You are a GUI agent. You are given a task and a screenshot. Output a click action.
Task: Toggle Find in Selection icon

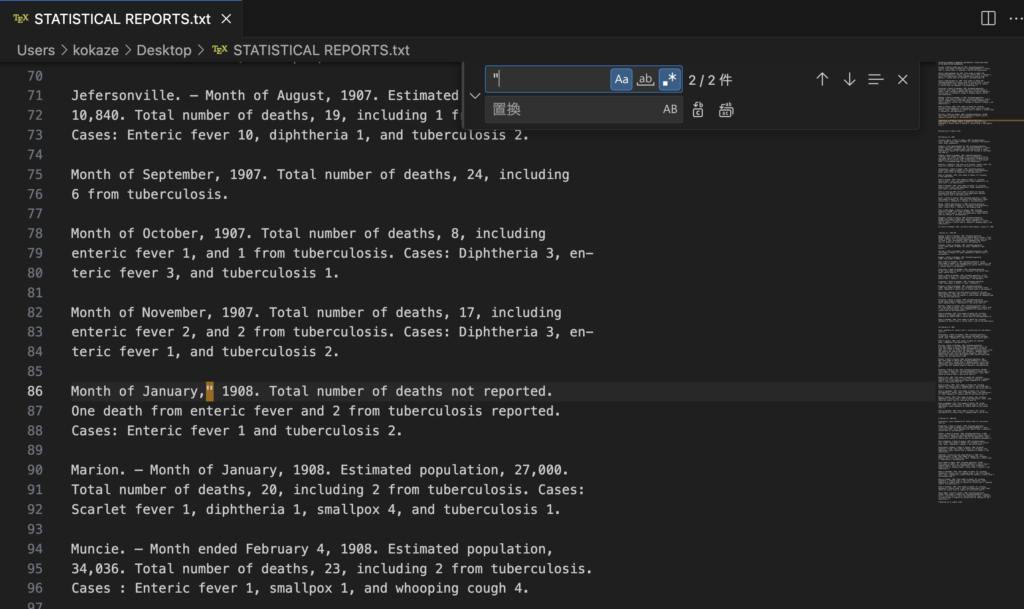(x=876, y=79)
